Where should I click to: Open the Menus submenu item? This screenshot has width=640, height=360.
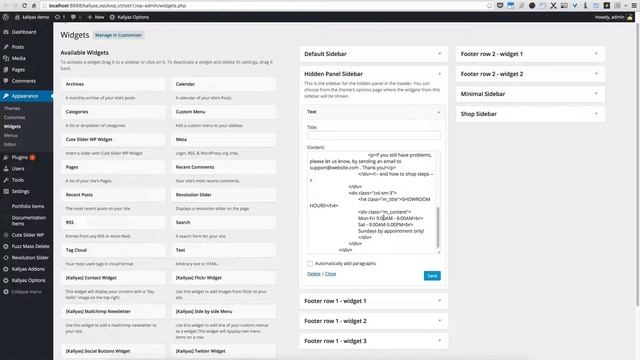tap(11, 136)
